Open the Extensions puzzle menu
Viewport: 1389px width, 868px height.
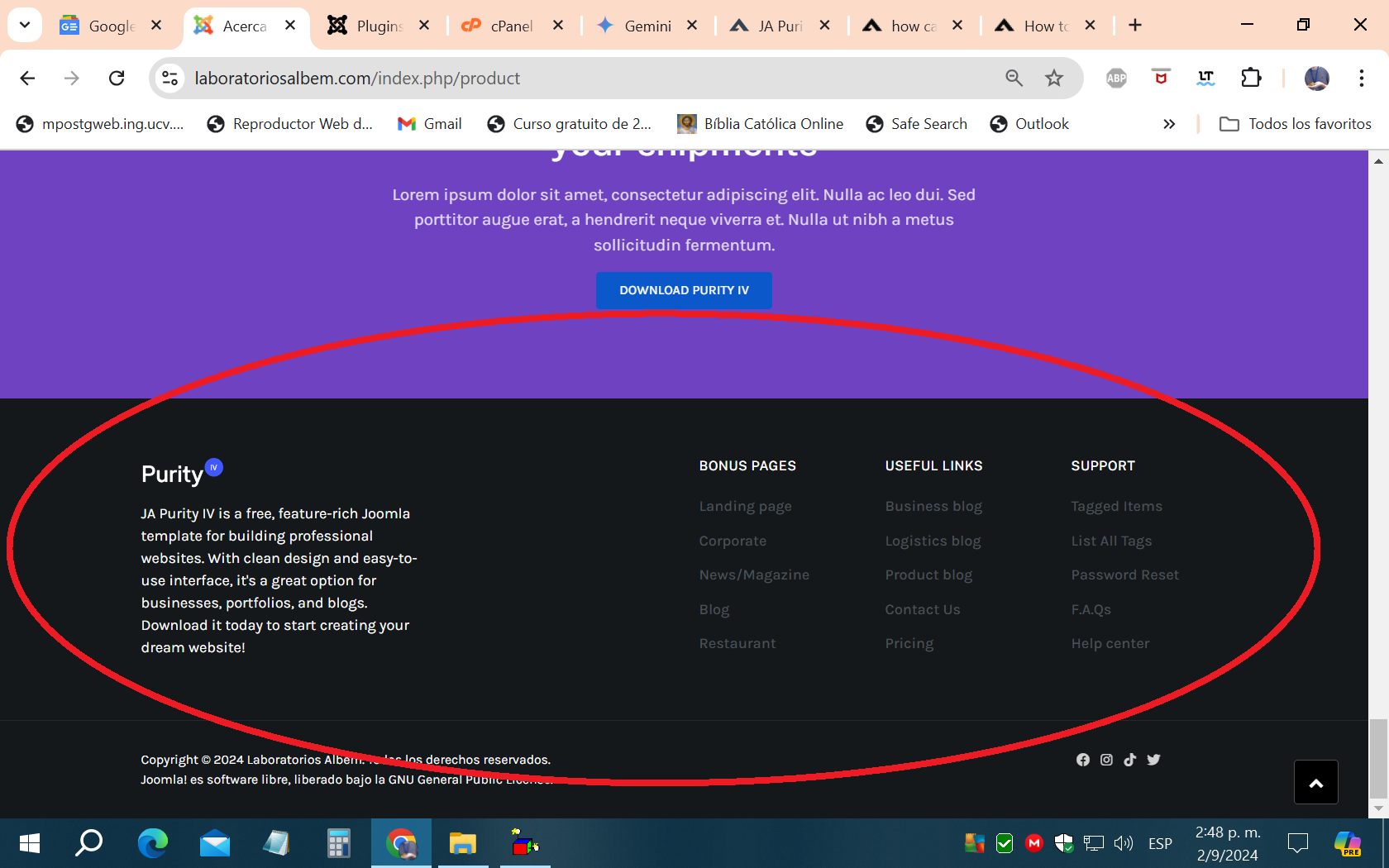[x=1251, y=78]
